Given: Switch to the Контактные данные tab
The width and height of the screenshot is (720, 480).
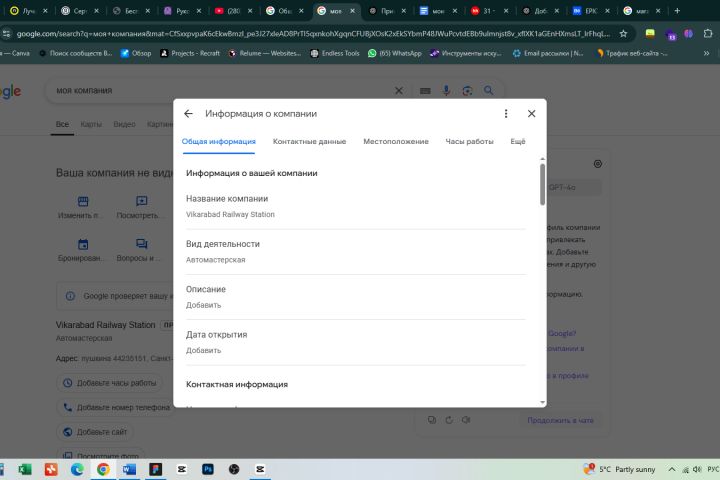Looking at the screenshot, I should click(309, 141).
